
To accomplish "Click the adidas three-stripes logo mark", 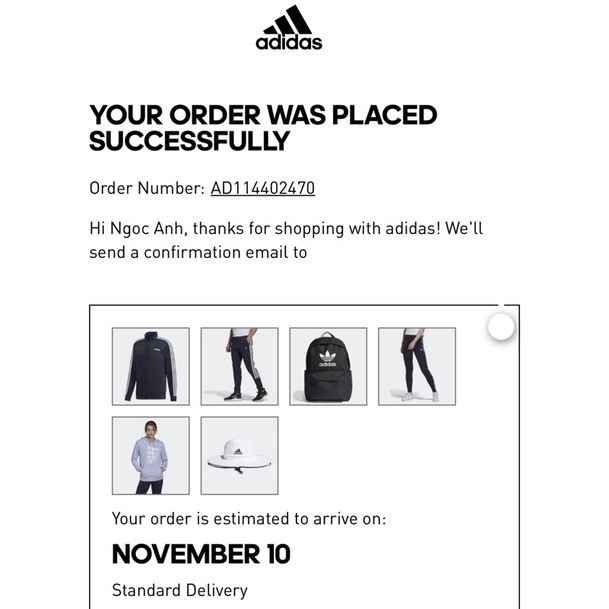I will (x=291, y=20).
